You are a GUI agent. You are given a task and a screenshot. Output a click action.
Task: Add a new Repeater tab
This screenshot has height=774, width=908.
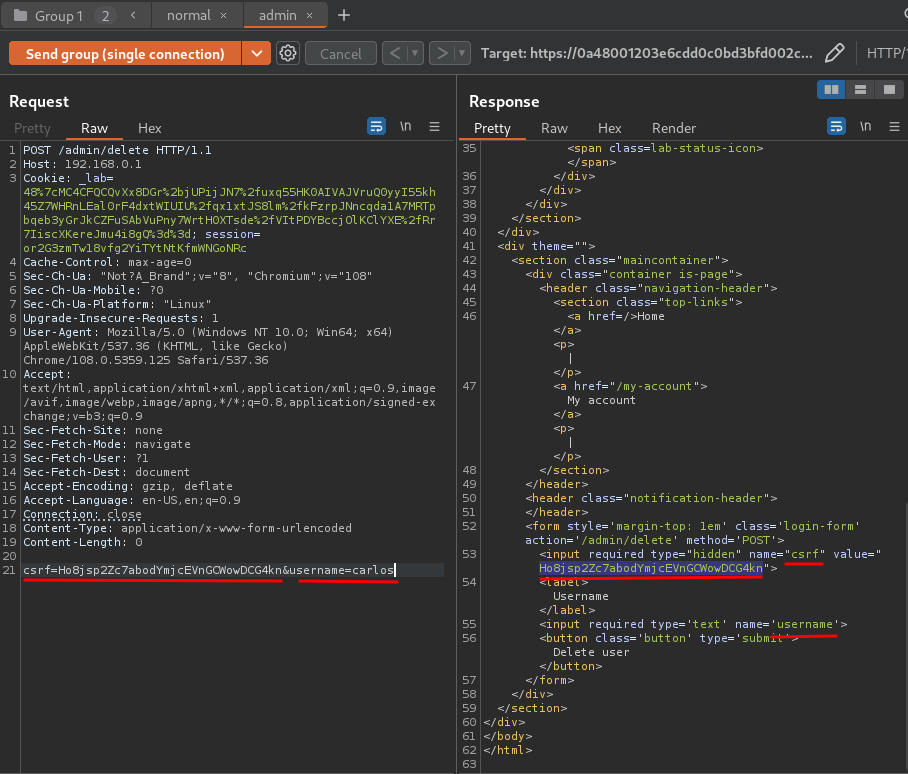[344, 15]
